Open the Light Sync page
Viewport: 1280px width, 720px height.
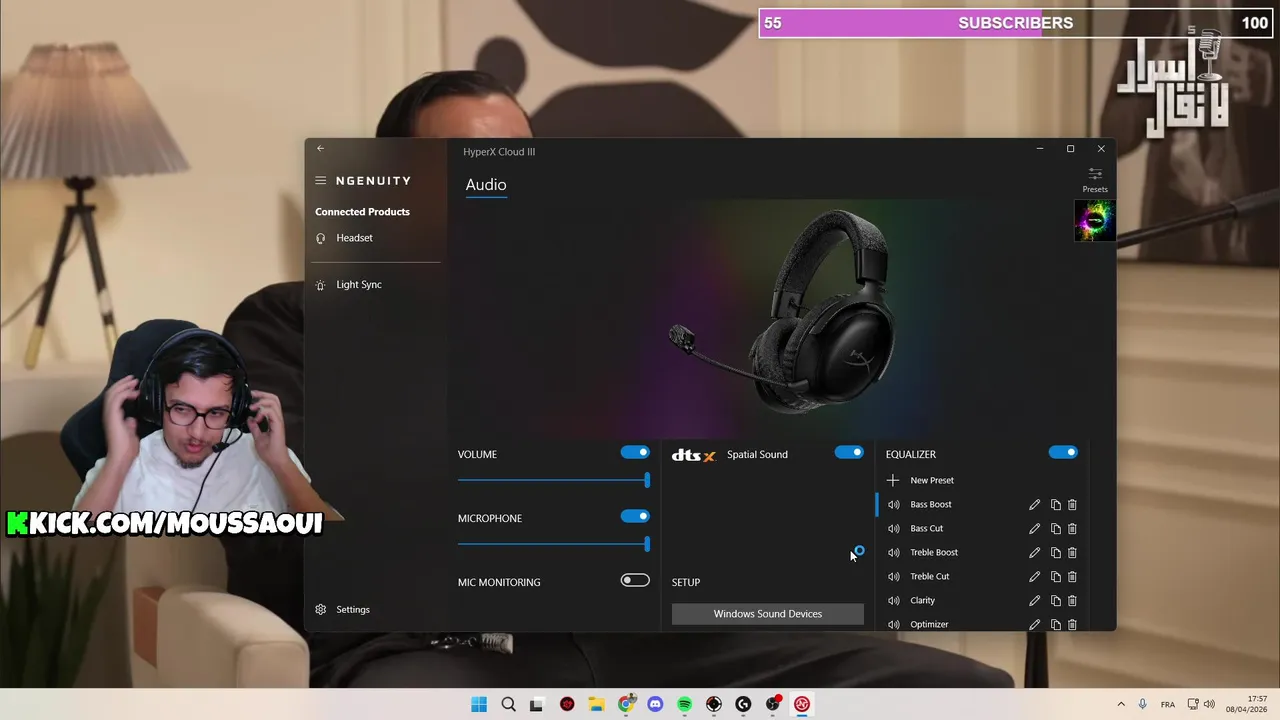359,285
